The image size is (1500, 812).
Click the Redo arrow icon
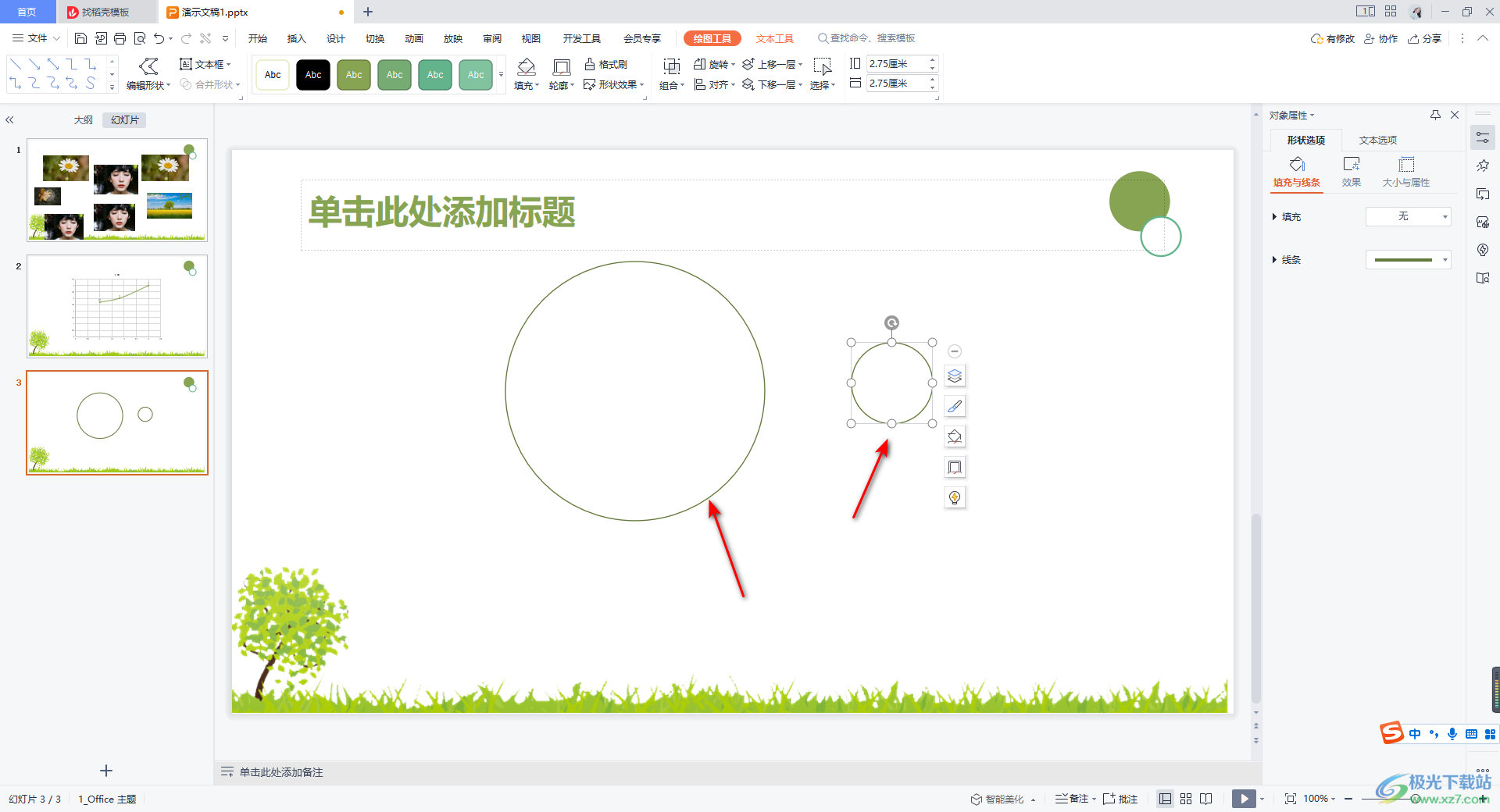pos(186,38)
